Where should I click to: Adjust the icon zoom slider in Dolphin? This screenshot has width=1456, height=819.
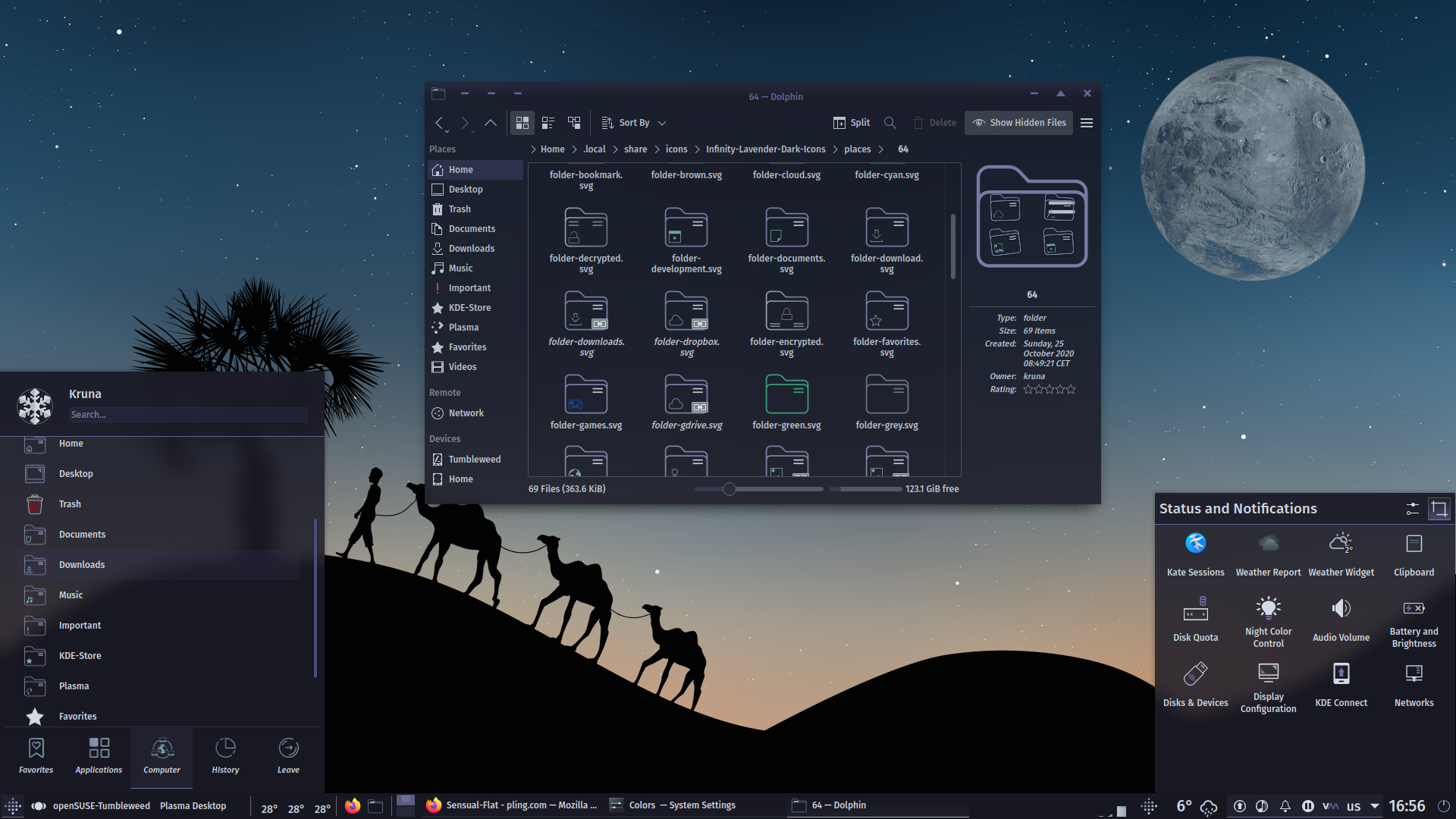coord(729,489)
